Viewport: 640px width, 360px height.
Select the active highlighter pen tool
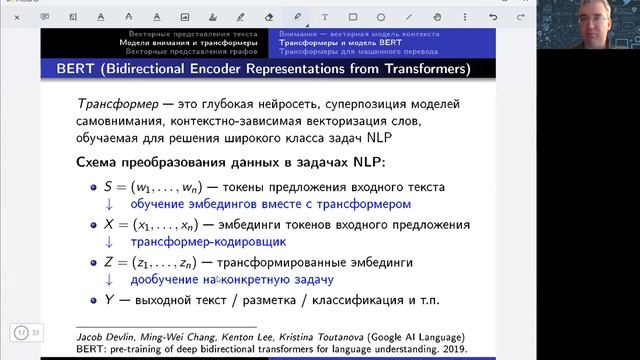tap(297, 17)
